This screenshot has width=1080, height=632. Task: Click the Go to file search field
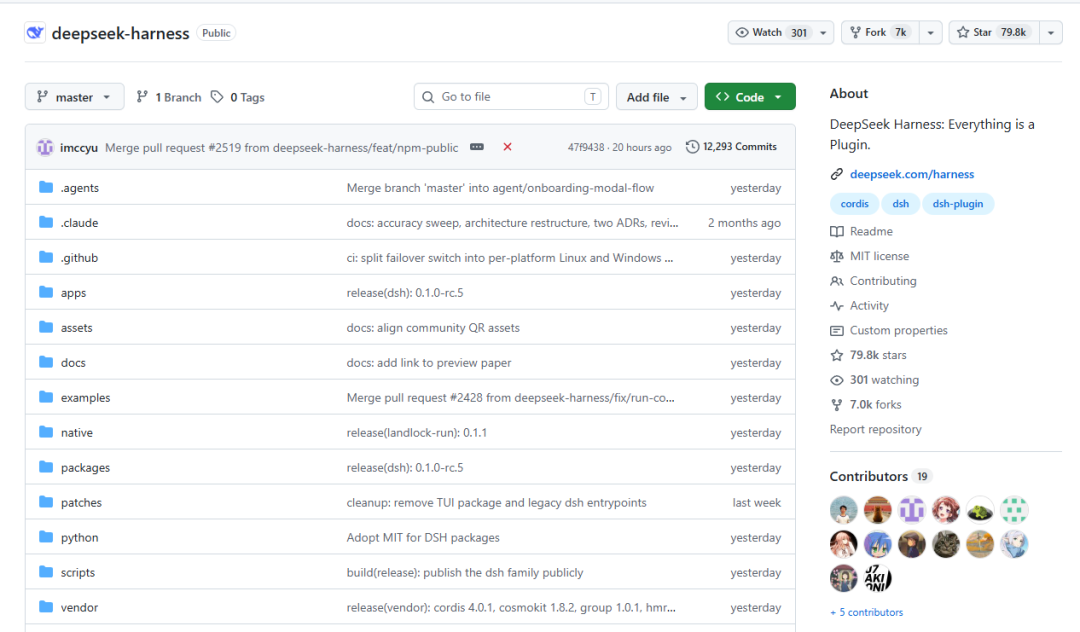pyautogui.click(x=511, y=97)
